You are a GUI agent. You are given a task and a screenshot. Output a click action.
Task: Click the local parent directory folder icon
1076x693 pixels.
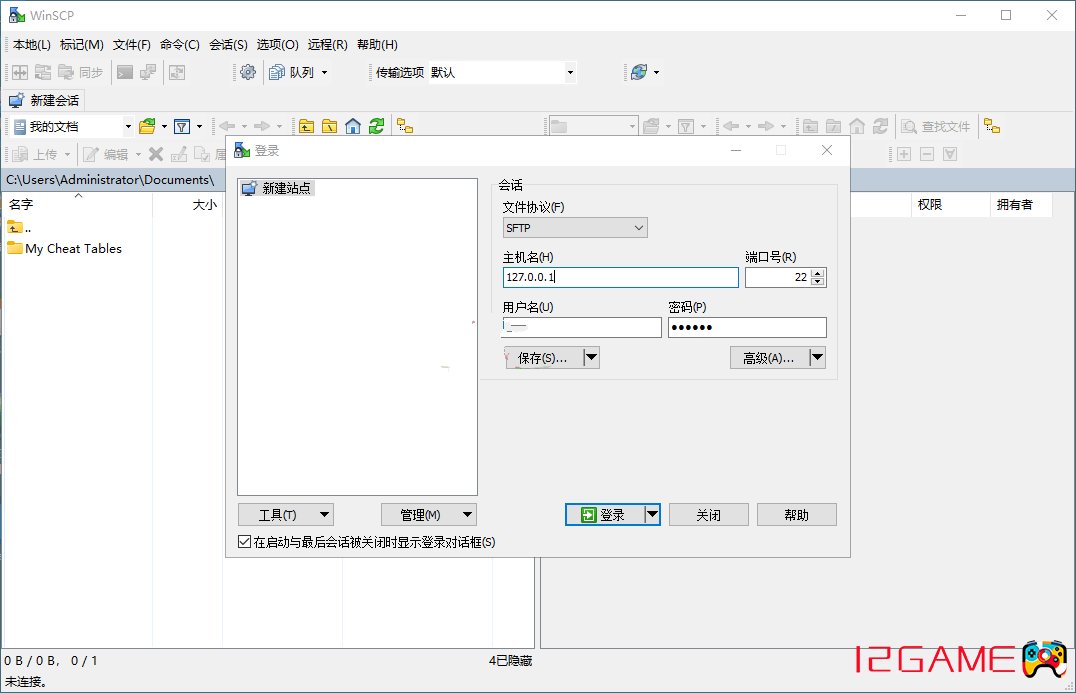tap(307, 126)
